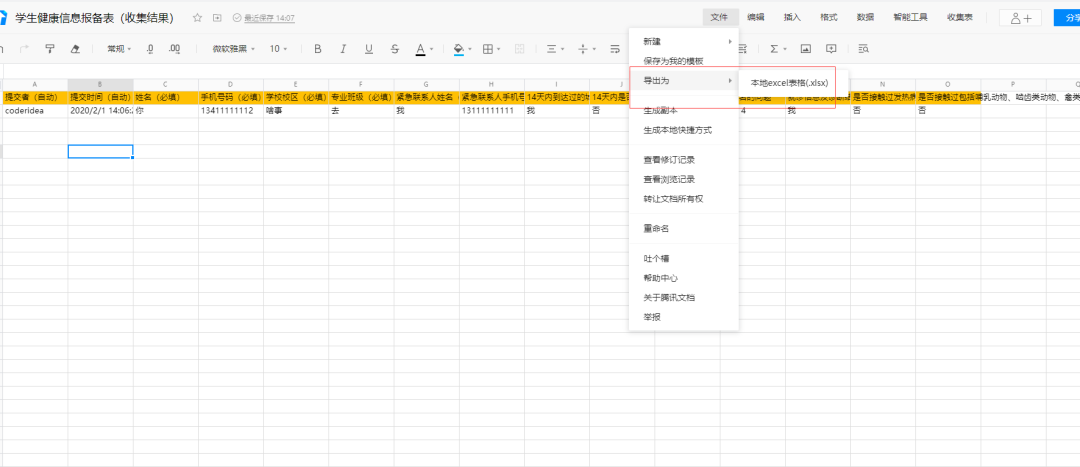Click the document title 学生健康信息报备表
The width and height of the screenshot is (1080, 467).
point(94,18)
